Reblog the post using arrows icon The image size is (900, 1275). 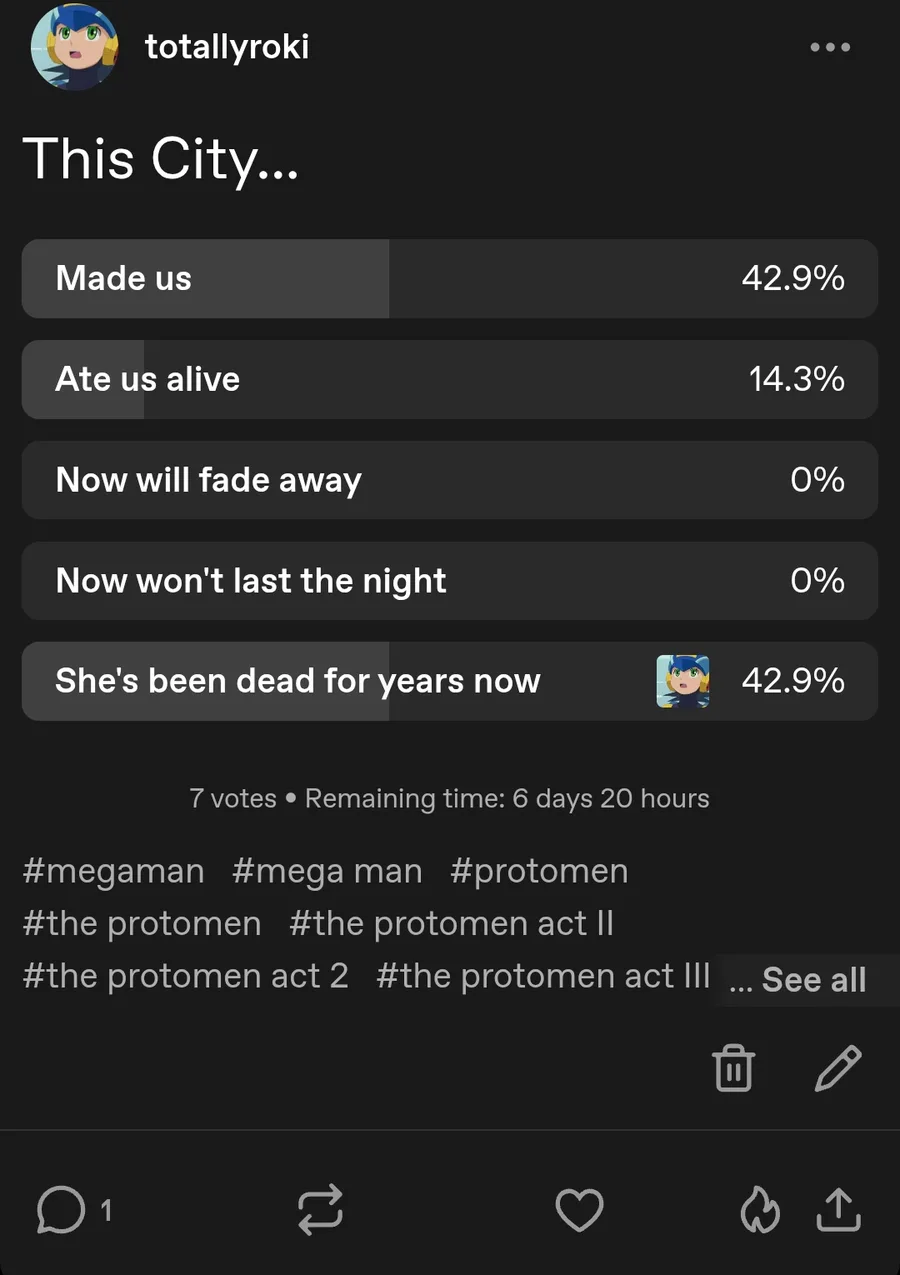pos(321,1210)
